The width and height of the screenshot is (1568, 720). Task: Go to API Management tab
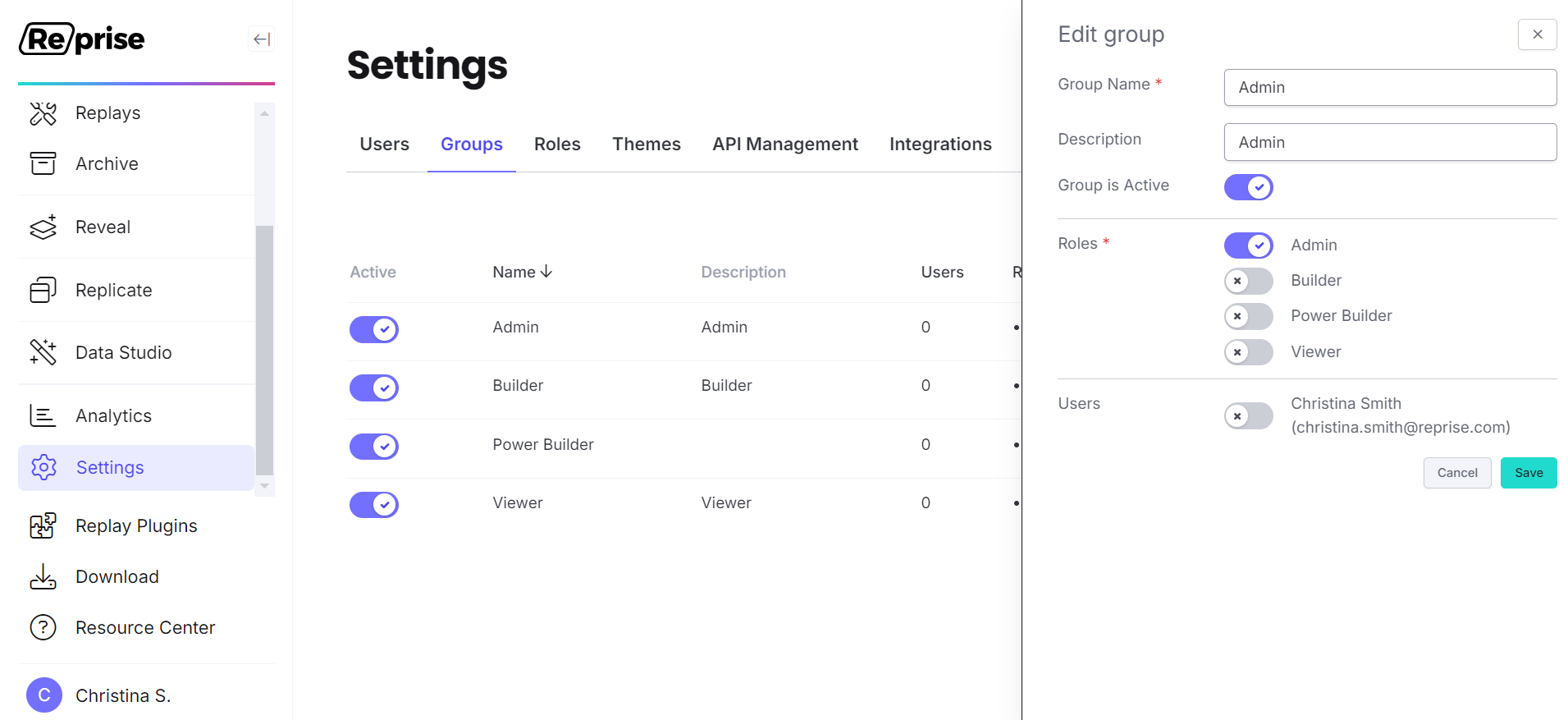(x=785, y=144)
